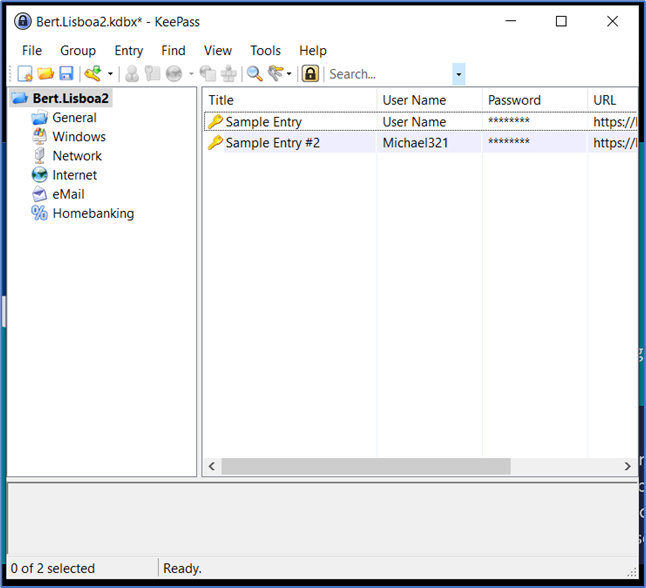
Task: Click the New database toolbar icon
Action: point(25,74)
